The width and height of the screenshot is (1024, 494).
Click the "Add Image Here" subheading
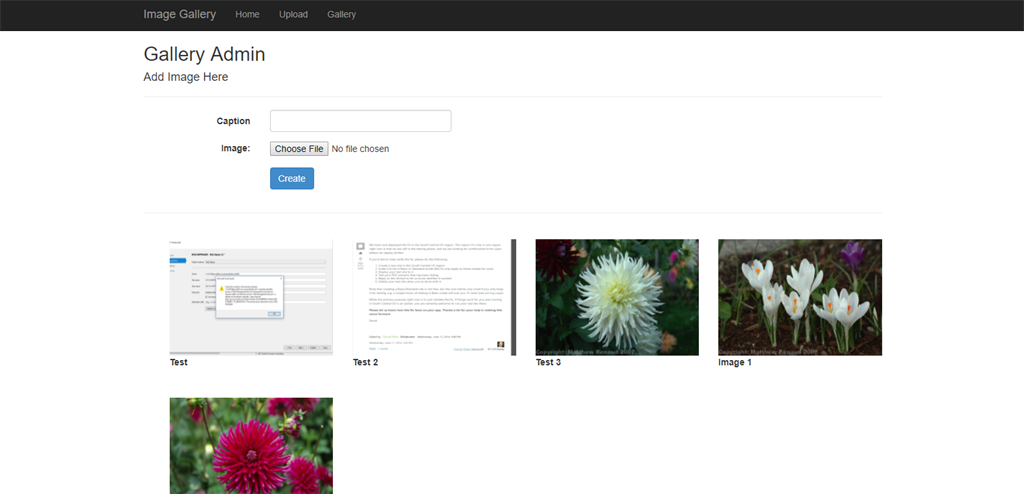[x=186, y=76]
